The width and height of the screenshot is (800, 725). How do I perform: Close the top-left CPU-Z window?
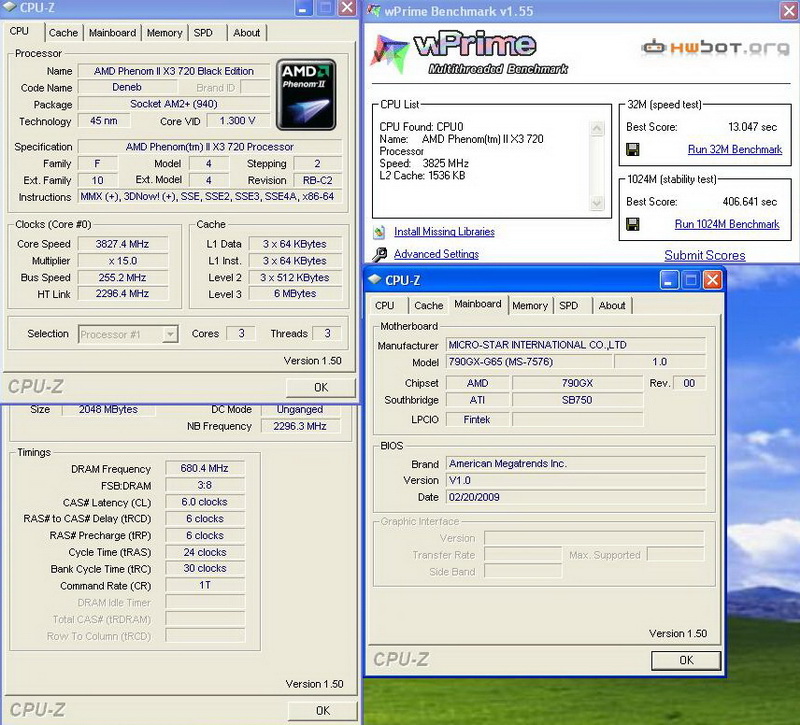347,8
